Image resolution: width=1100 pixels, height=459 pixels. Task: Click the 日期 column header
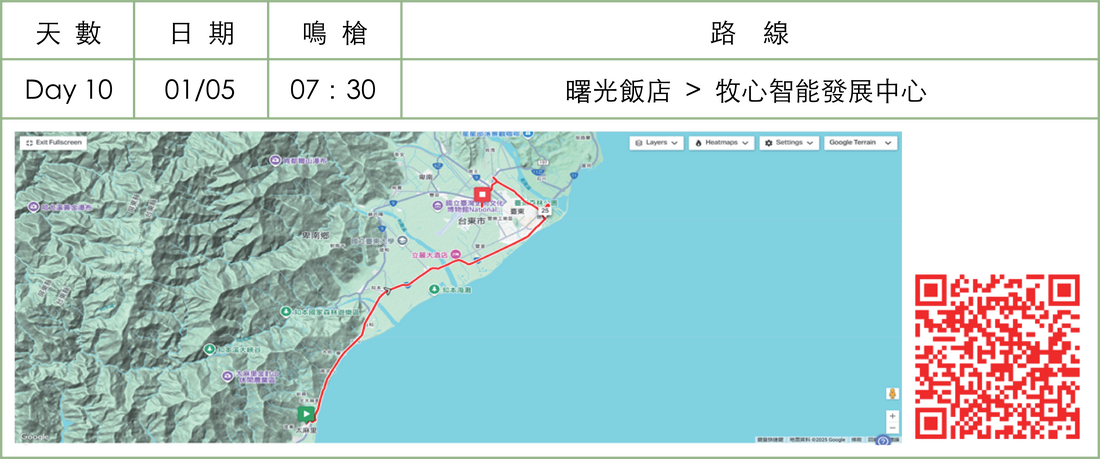click(x=201, y=32)
